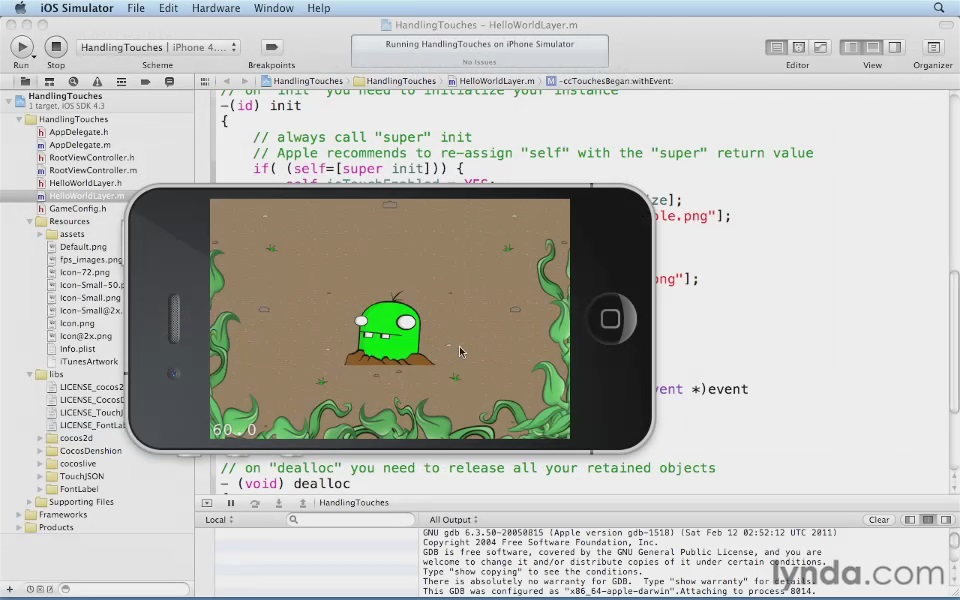Add a new file with the plus button
The height and width of the screenshot is (600, 960).
click(9, 590)
